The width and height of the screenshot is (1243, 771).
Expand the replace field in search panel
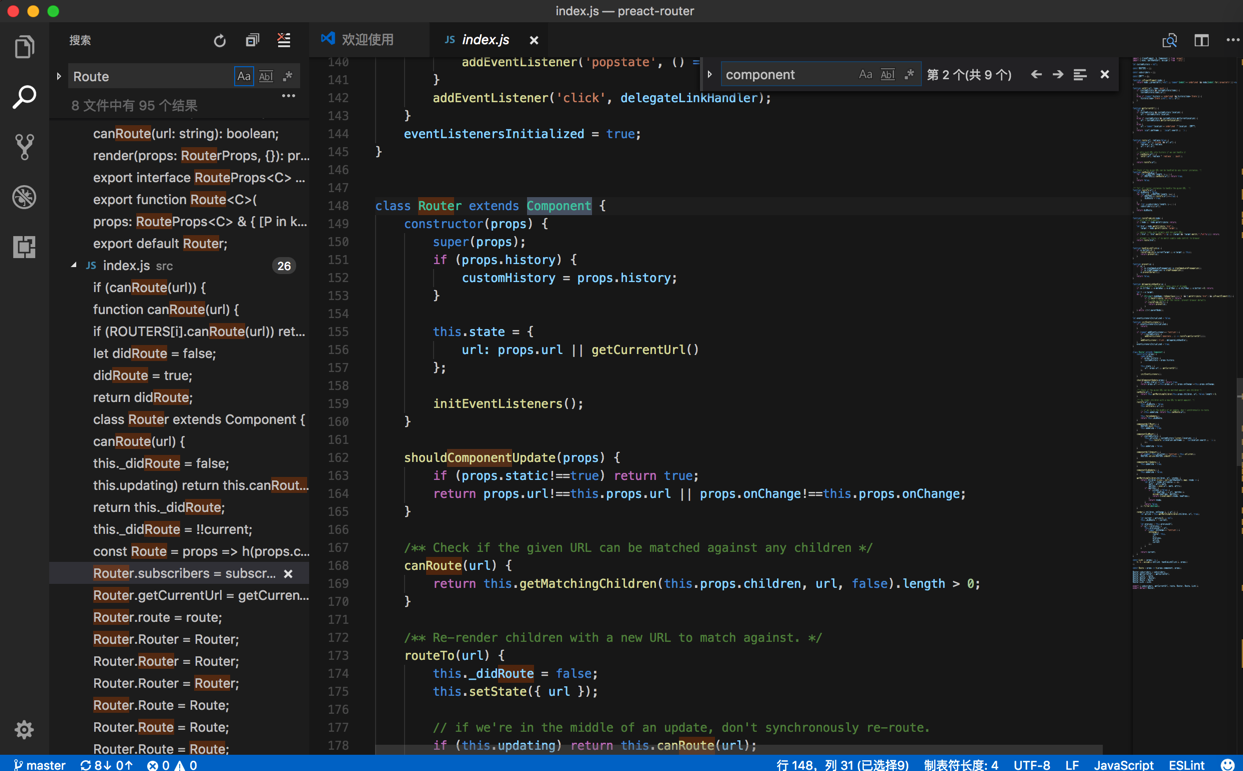click(x=59, y=76)
